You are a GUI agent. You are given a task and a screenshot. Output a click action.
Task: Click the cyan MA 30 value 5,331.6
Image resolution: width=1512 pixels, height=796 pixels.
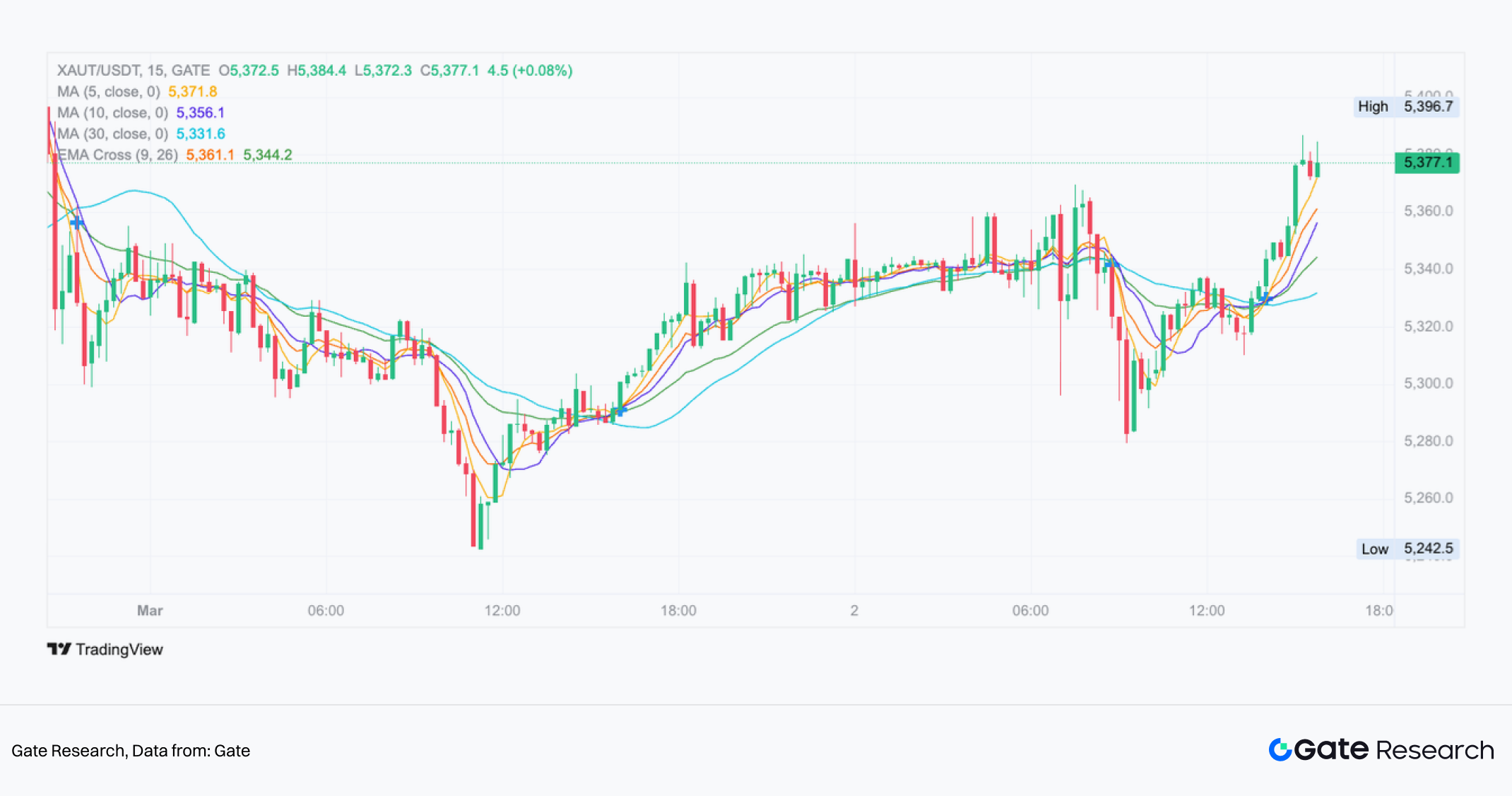[200, 134]
